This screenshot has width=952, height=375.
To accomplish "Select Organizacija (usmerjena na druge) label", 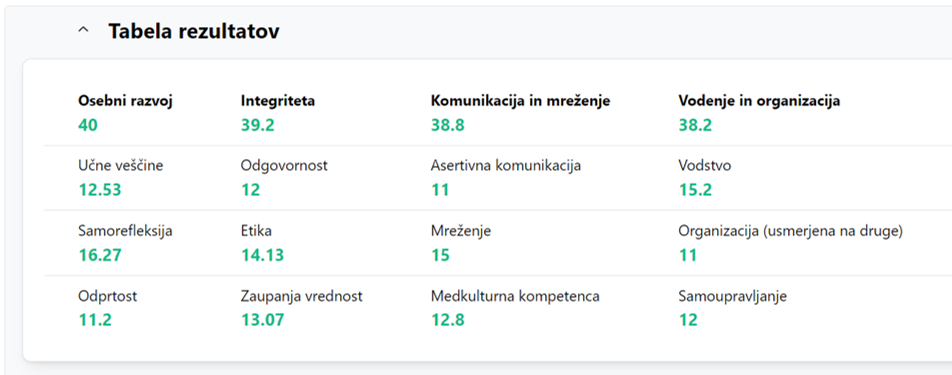I will (x=790, y=231).
